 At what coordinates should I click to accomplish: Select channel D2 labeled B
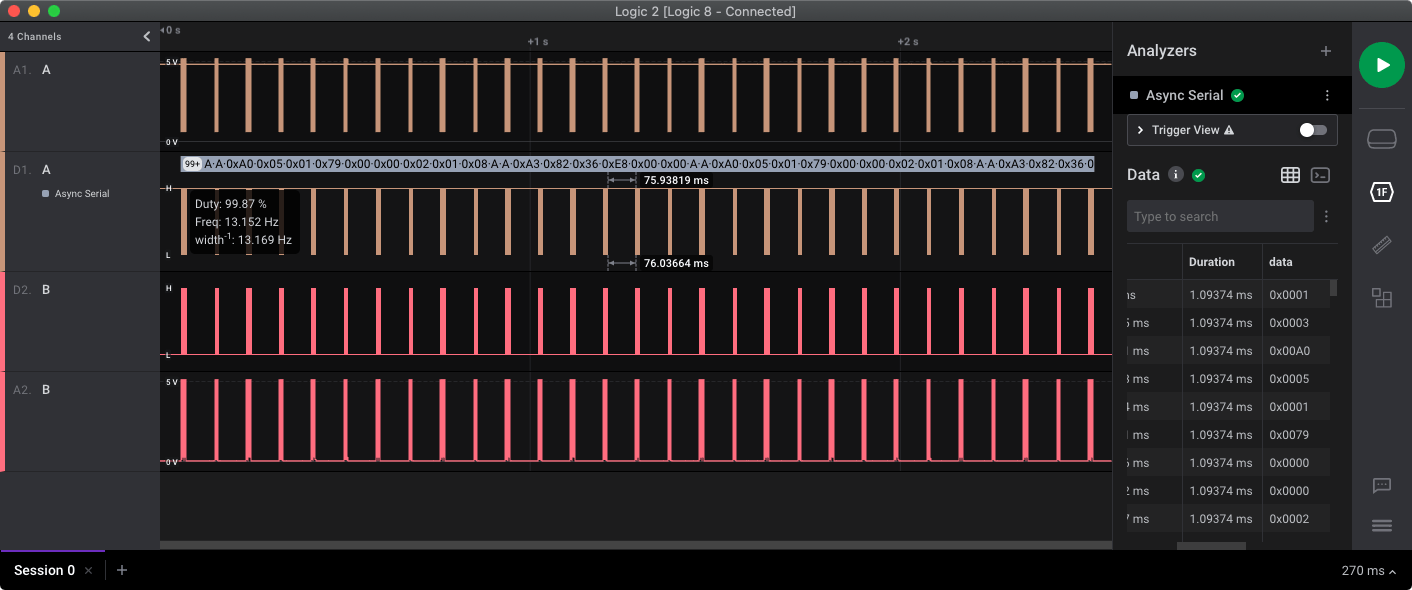pyautogui.click(x=80, y=321)
